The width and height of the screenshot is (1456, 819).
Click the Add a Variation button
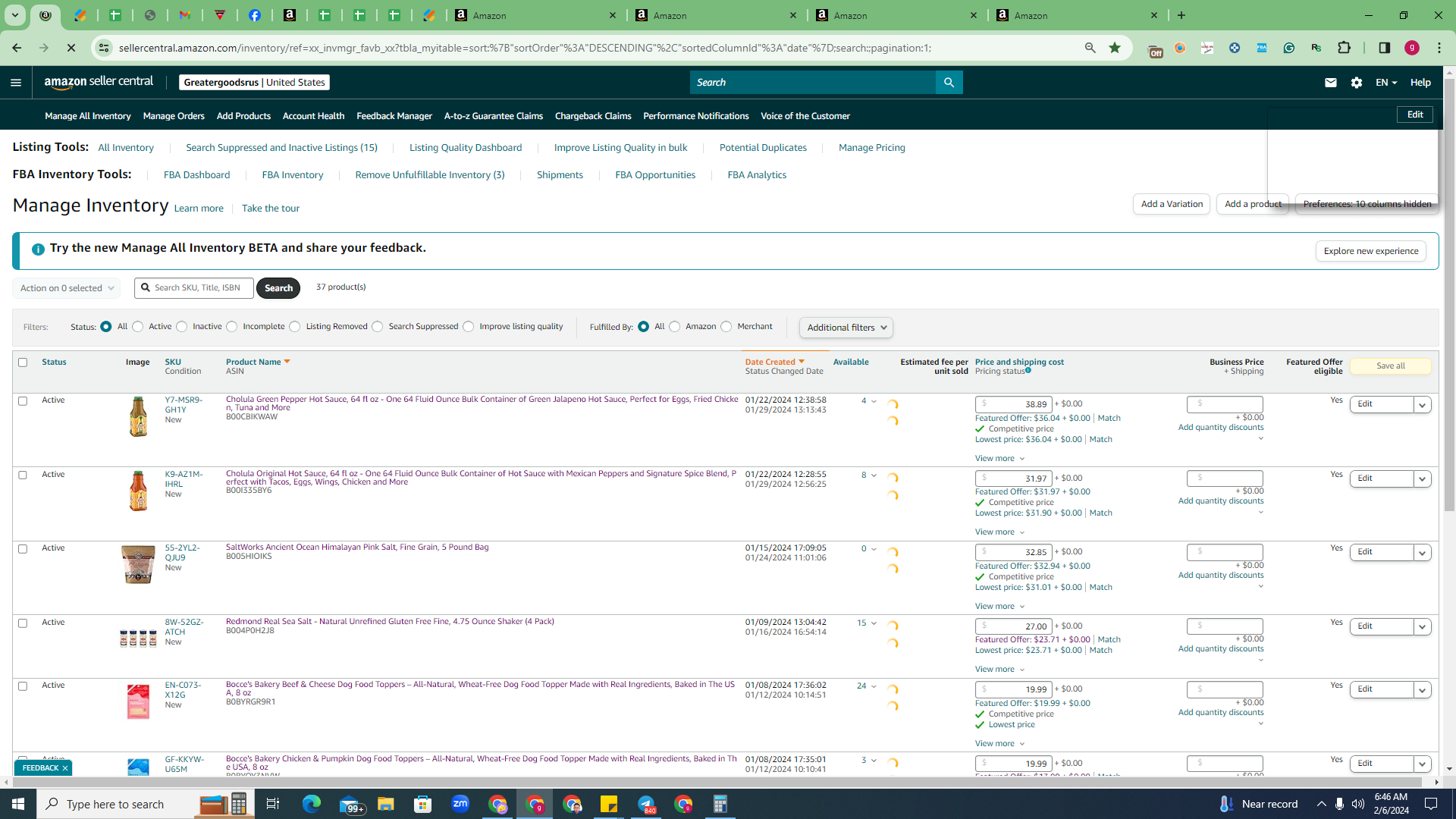[1172, 204]
